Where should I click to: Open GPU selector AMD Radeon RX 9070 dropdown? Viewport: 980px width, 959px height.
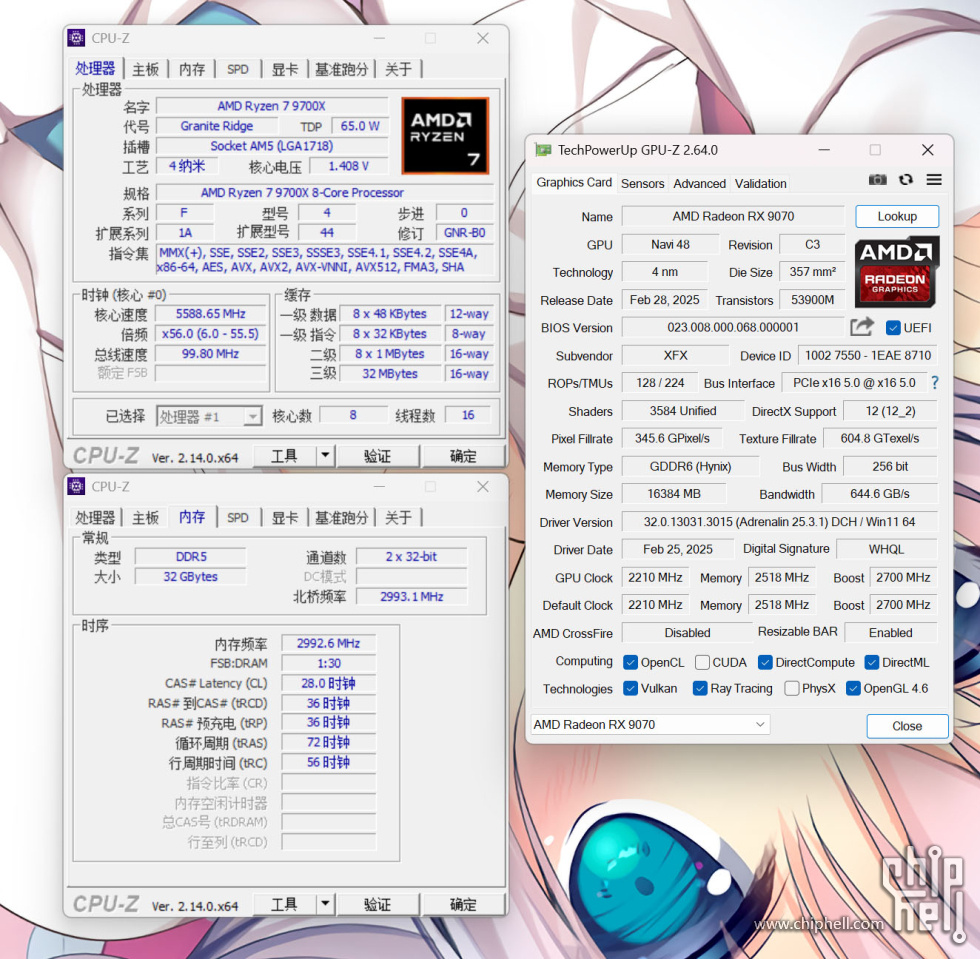tap(650, 725)
